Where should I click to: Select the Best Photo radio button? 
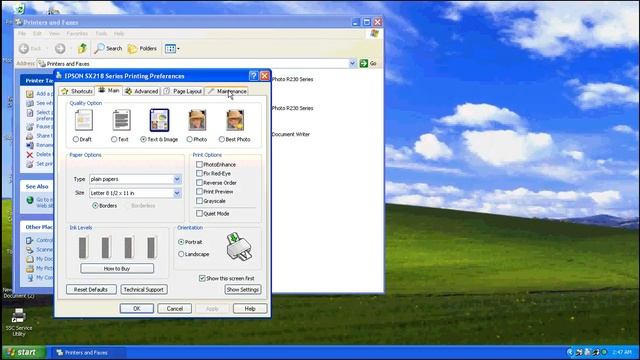tap(222, 139)
